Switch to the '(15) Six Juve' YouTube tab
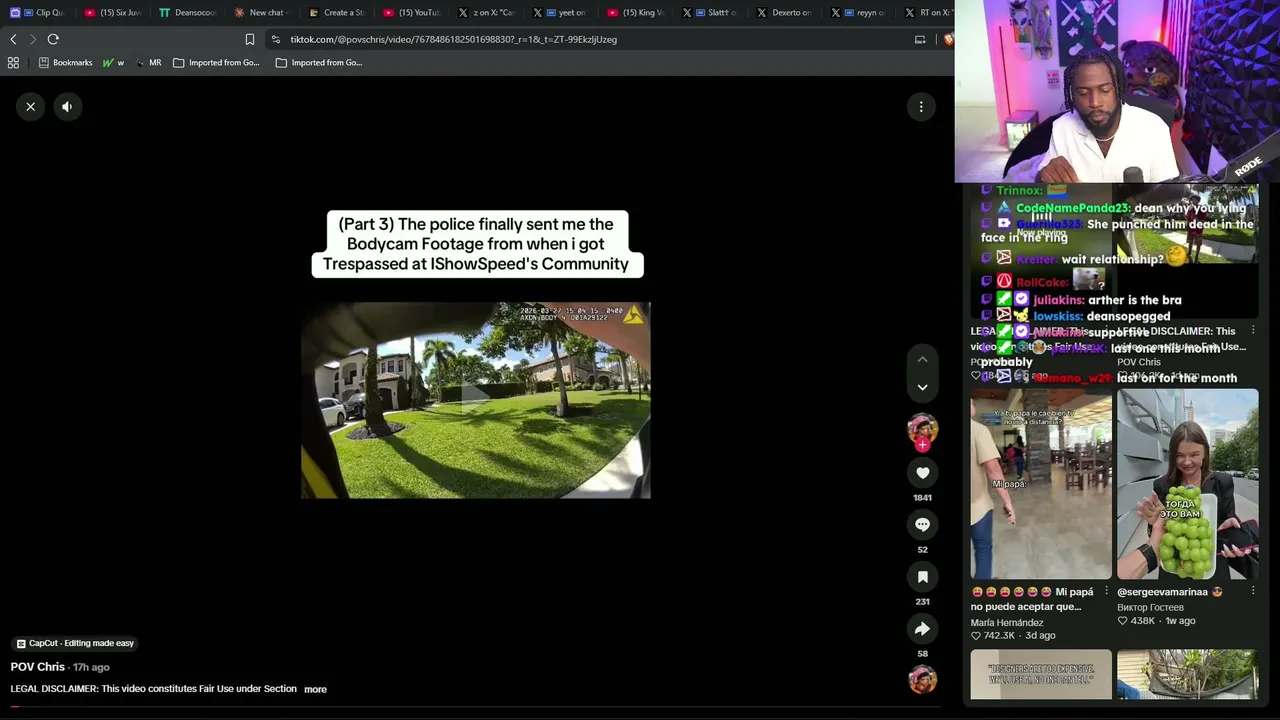The image size is (1280, 720). pos(112,12)
